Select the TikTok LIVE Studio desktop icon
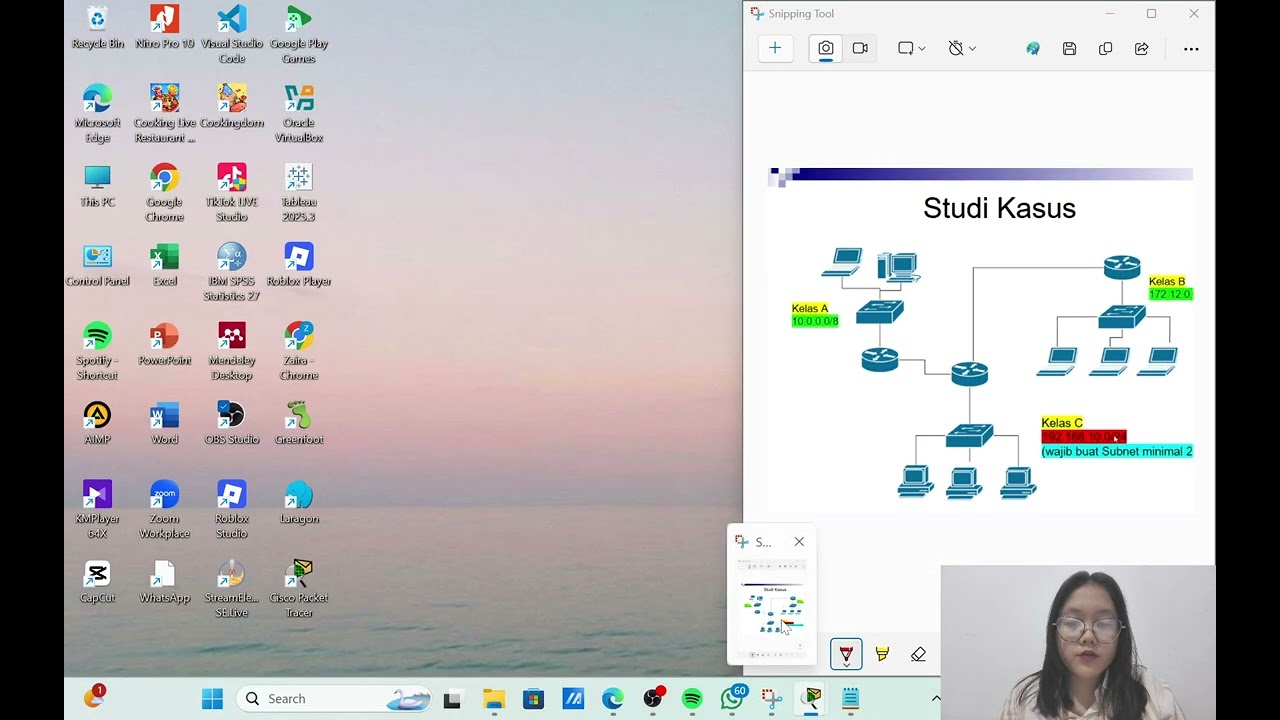Viewport: 1280px width, 720px height. (x=231, y=192)
